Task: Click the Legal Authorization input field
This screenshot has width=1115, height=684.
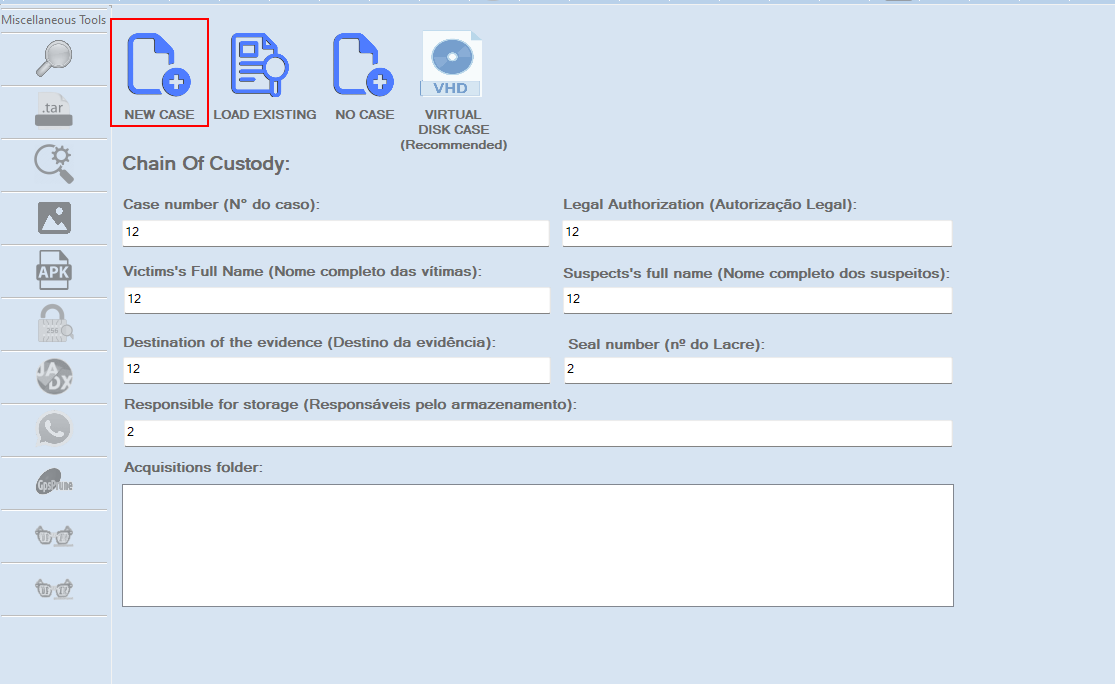Action: pyautogui.click(x=757, y=233)
